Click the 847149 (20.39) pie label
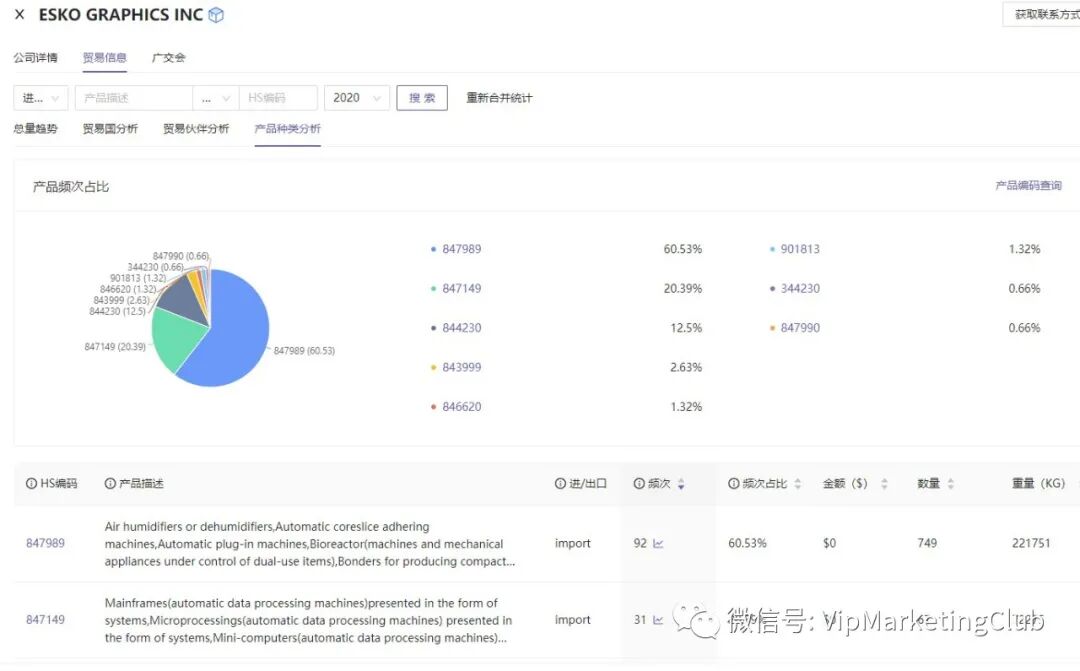The image size is (1080, 671). pyautogui.click(x=115, y=347)
